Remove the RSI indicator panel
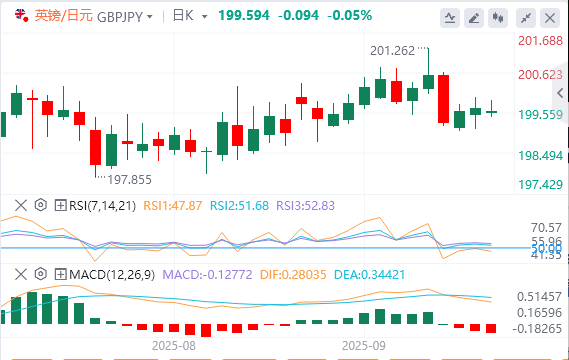Image resolution: width=569 pixels, height=360 pixels. (21, 205)
